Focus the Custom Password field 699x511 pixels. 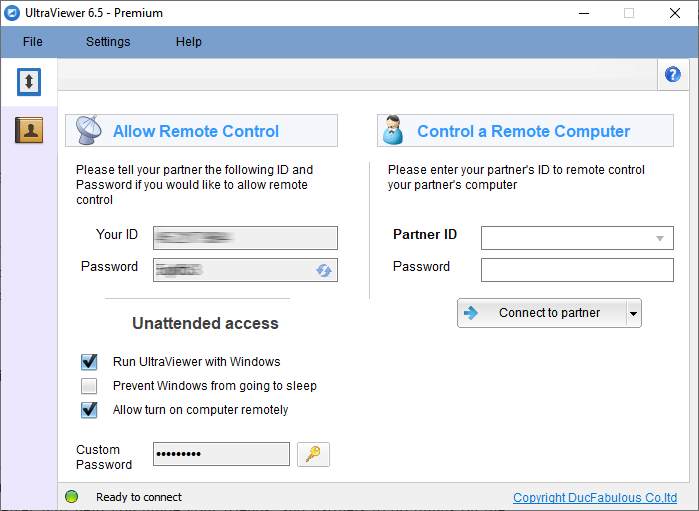coord(221,454)
